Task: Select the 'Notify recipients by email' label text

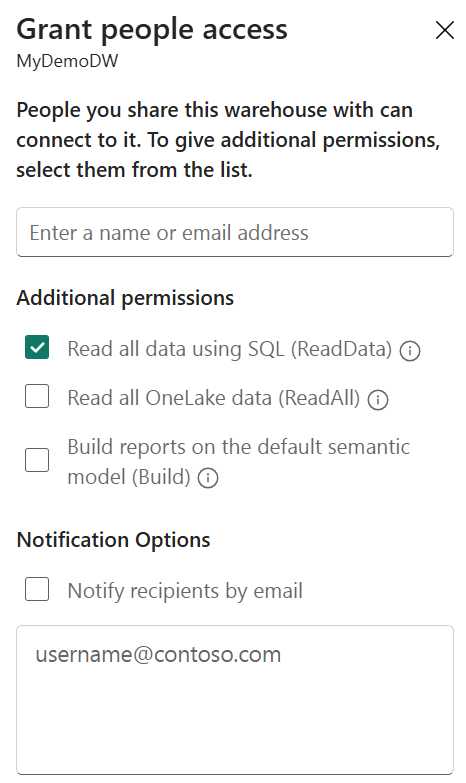Action: (x=185, y=591)
